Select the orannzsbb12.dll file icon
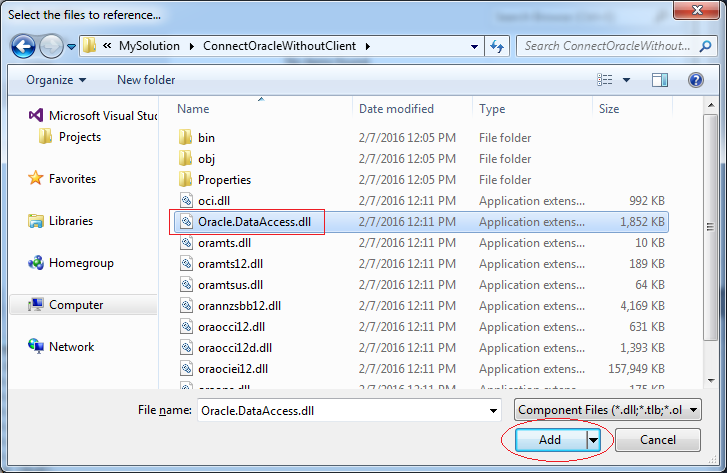Image resolution: width=727 pixels, height=473 pixels. (x=186, y=306)
